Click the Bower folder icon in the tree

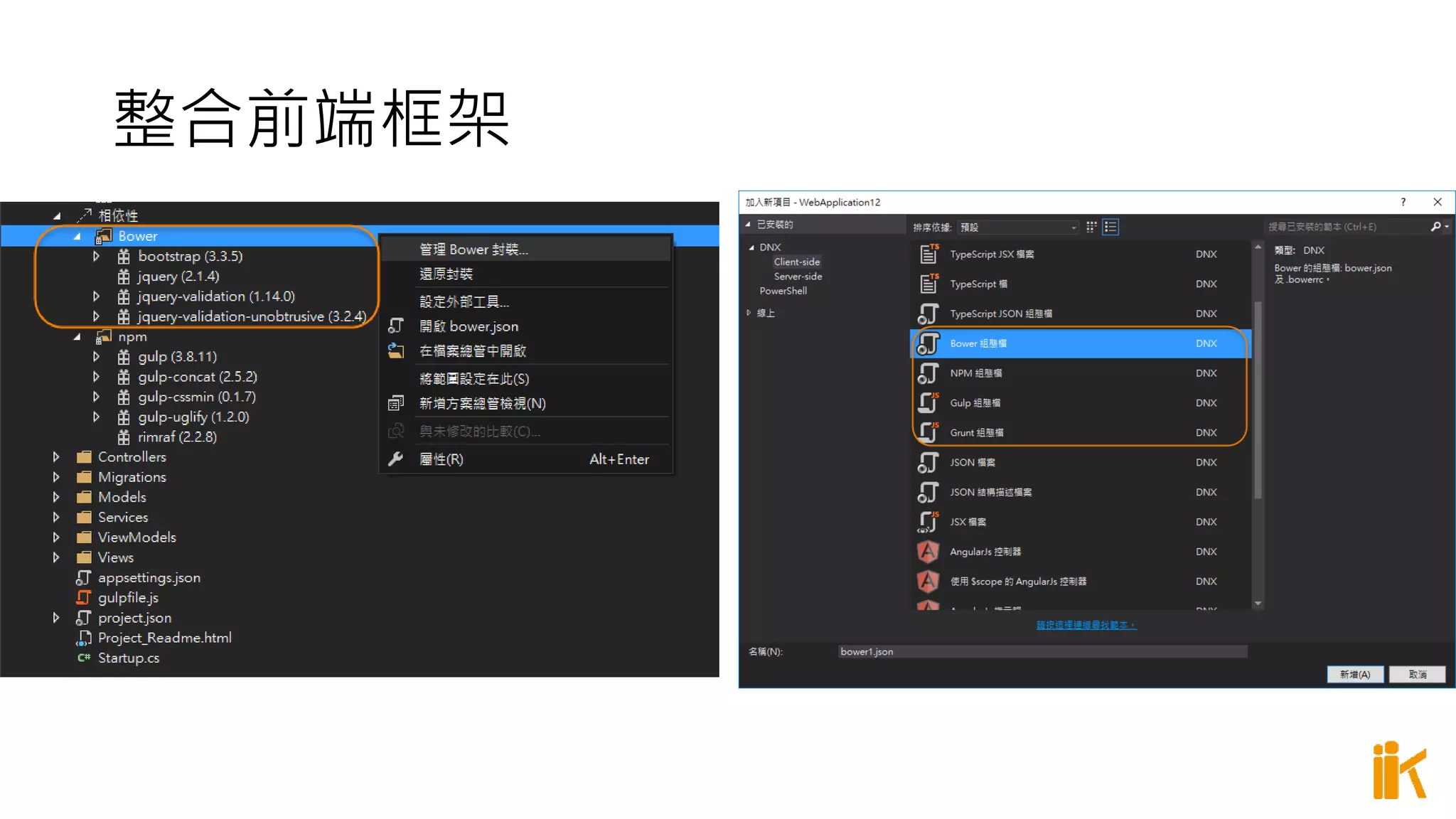pos(104,236)
